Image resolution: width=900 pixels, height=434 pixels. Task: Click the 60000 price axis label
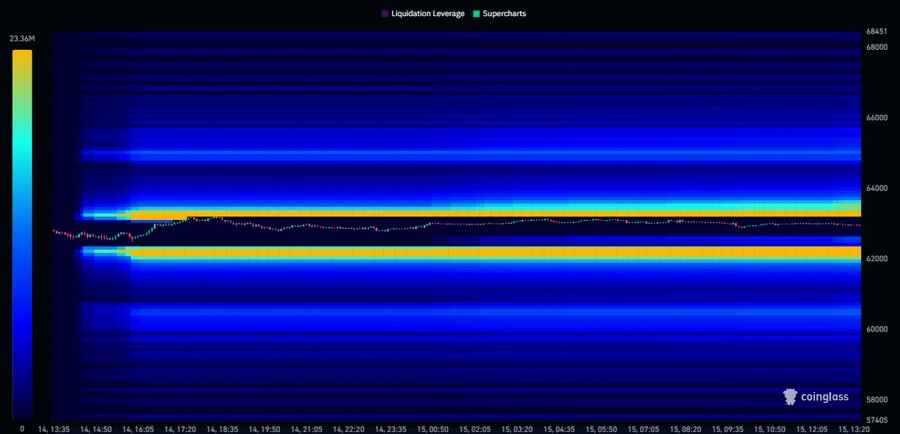tap(875, 329)
